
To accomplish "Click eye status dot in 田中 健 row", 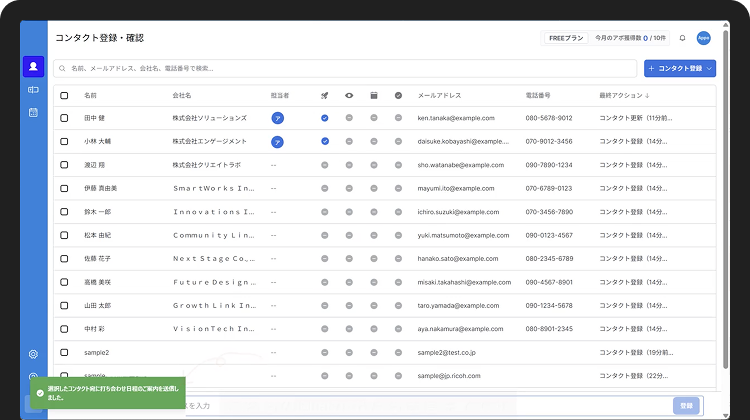I will (x=349, y=118).
